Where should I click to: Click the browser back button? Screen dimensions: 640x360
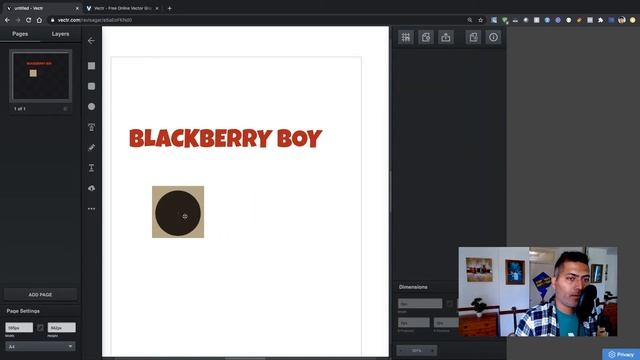click(x=7, y=20)
